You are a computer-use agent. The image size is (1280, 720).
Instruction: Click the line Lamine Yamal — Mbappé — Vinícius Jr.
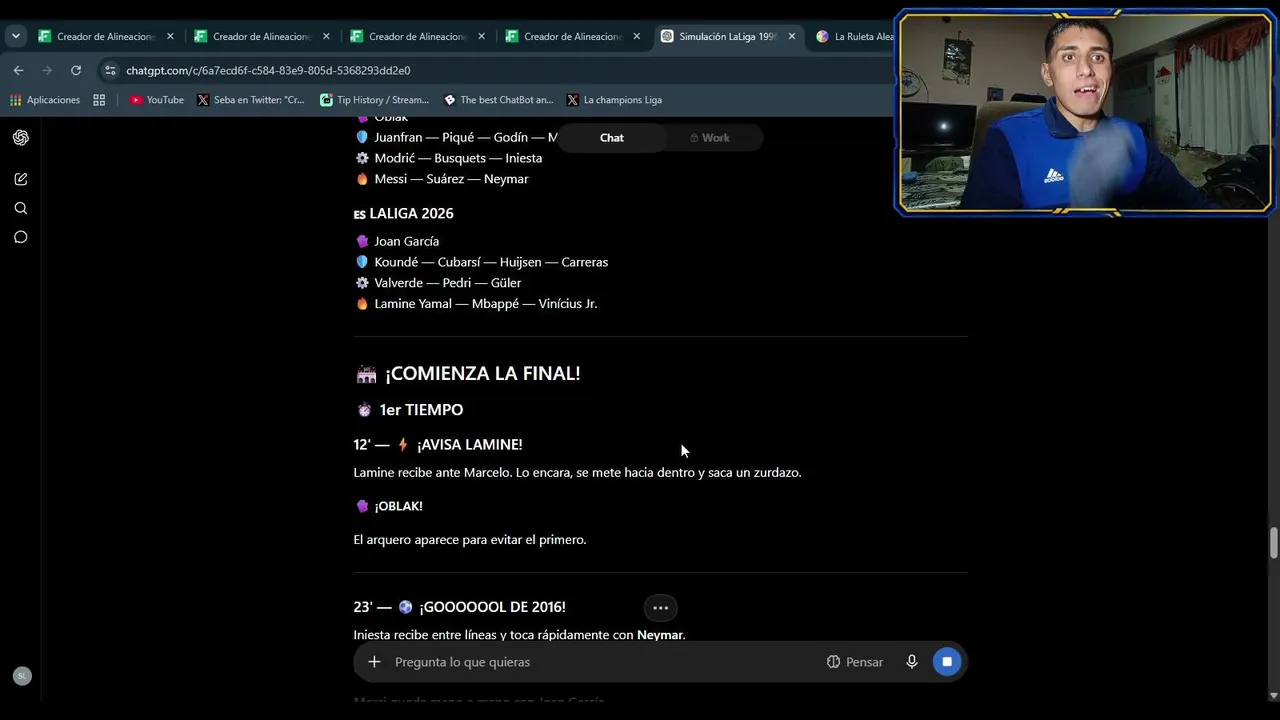(485, 304)
